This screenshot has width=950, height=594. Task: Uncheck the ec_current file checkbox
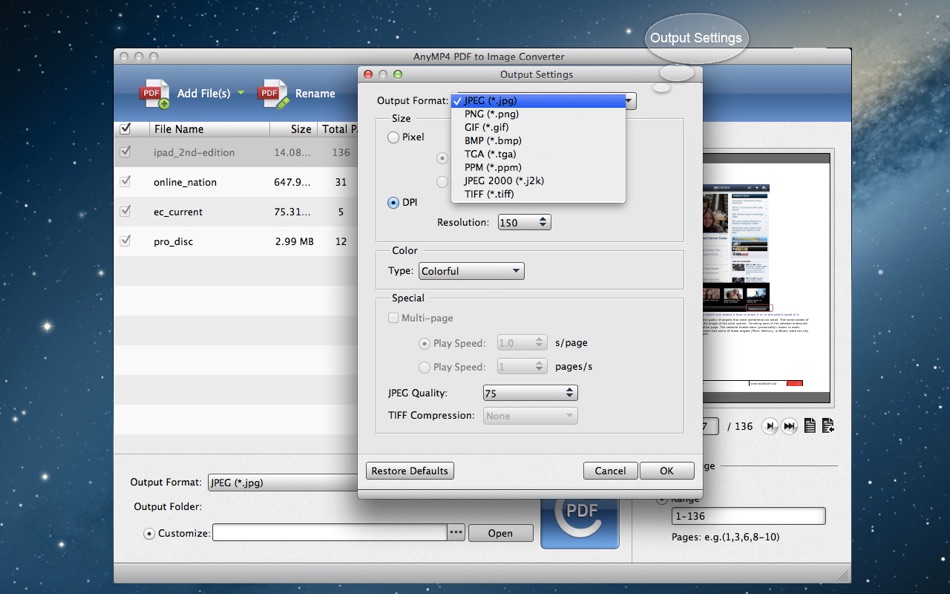(125, 211)
